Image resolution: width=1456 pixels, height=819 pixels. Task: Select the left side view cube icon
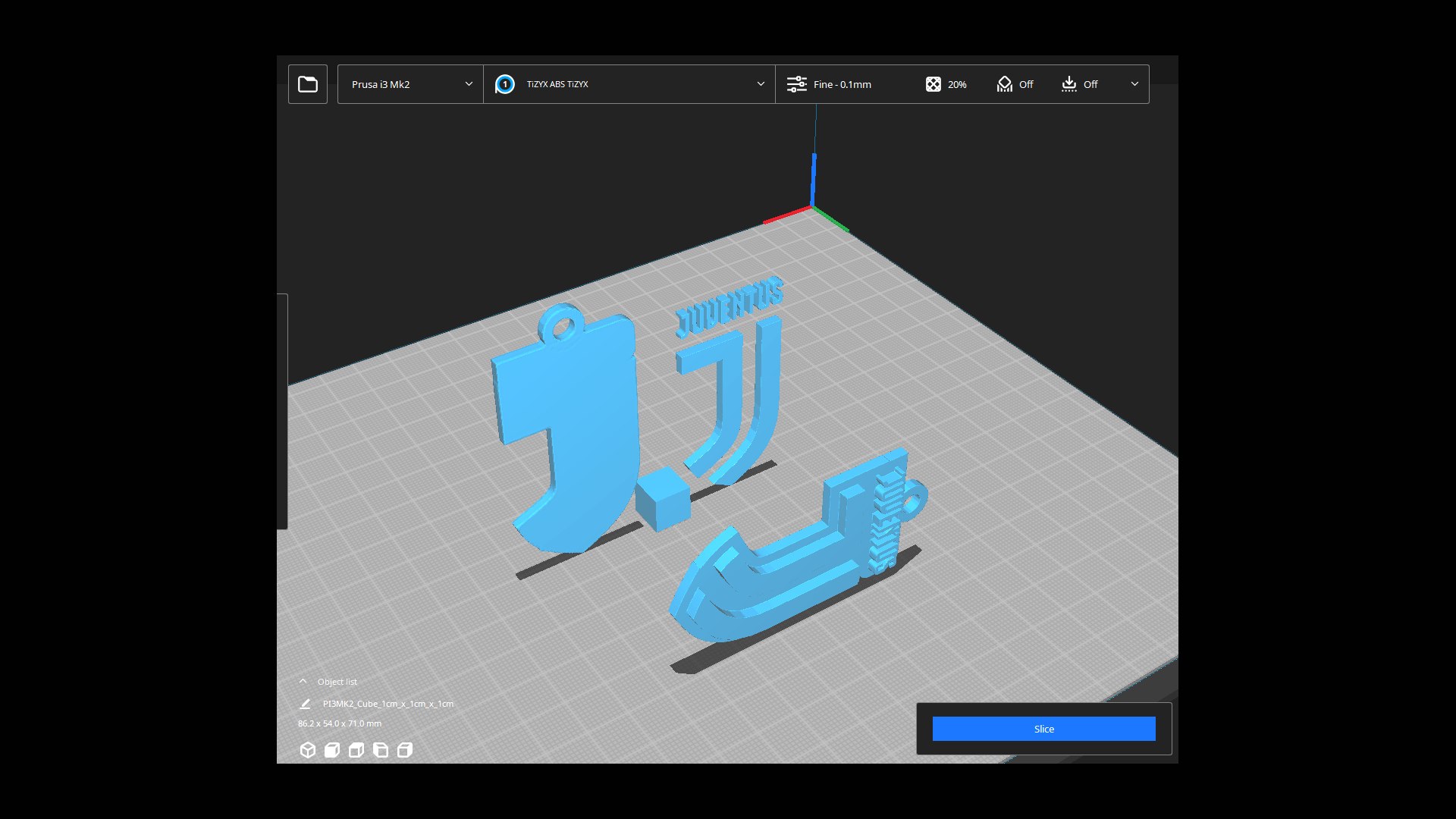pyautogui.click(x=381, y=750)
